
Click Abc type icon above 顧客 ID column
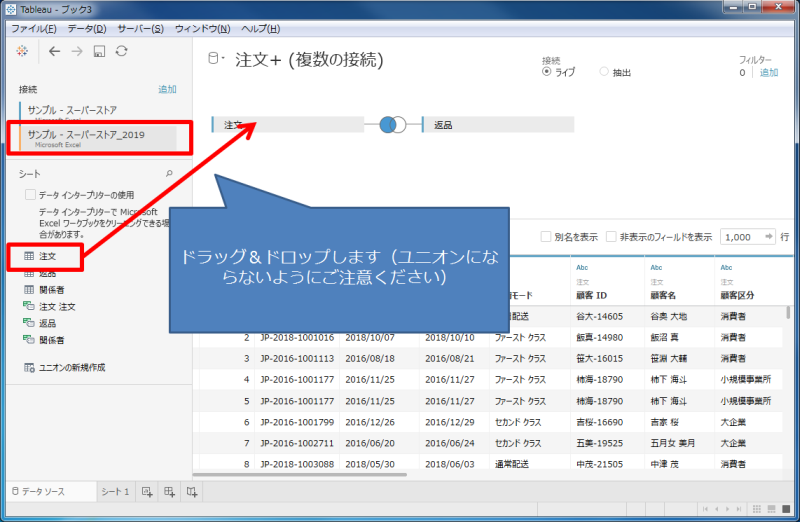click(x=582, y=267)
